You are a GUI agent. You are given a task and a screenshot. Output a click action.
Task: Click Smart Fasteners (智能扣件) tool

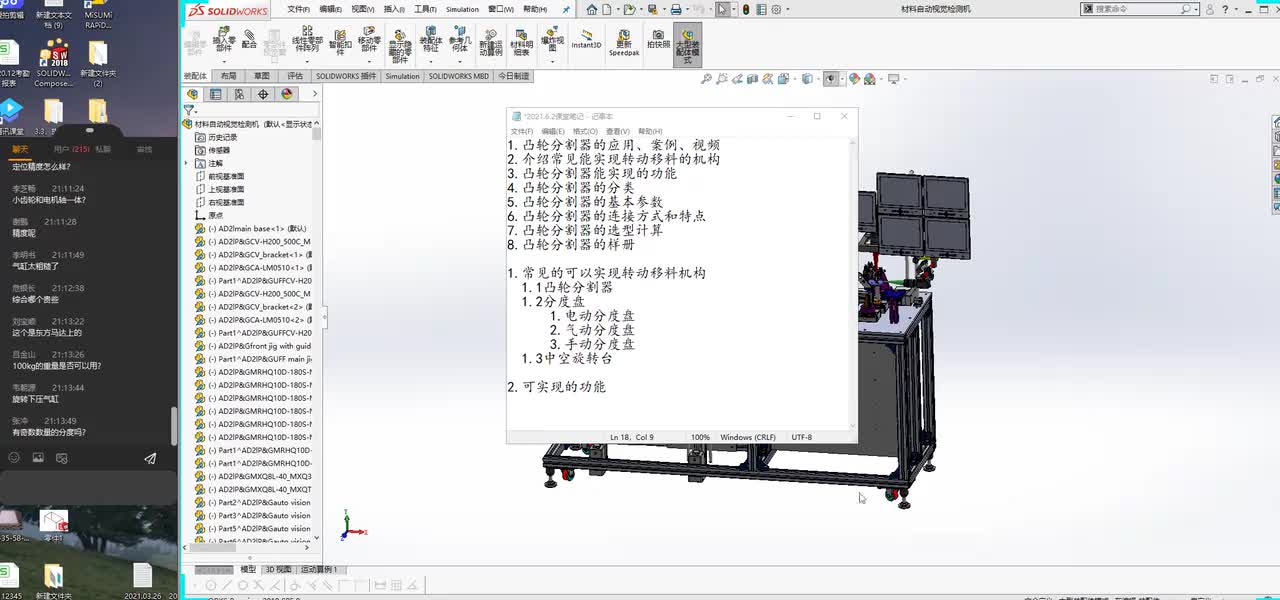[340, 41]
